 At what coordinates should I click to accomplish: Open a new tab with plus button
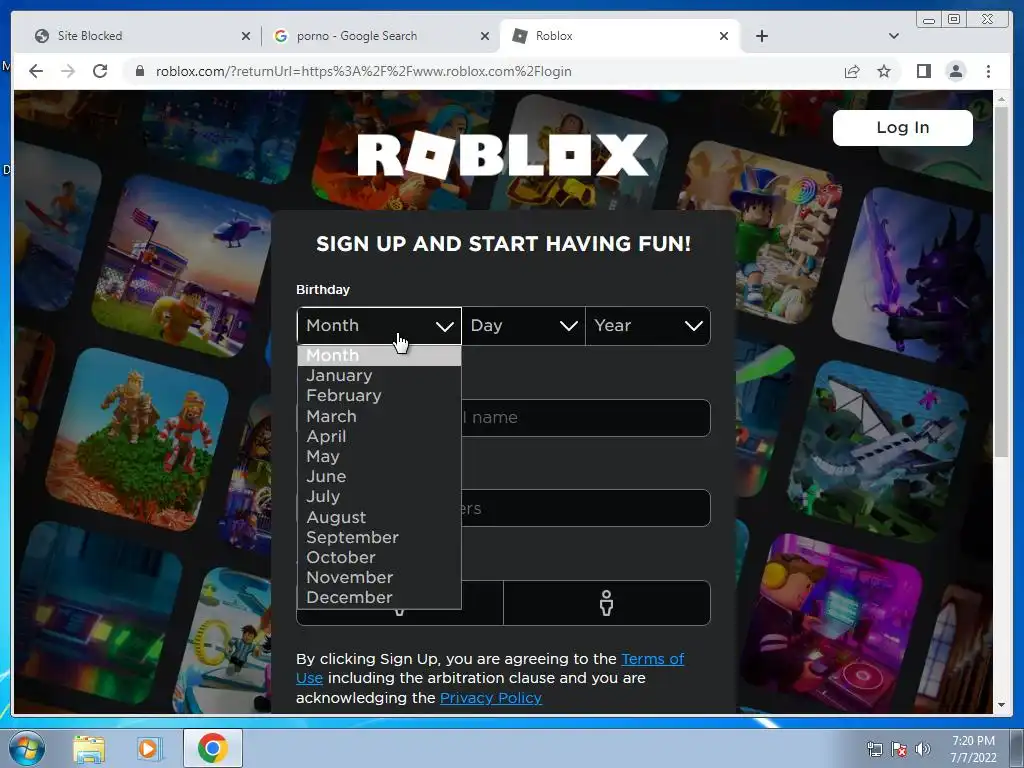point(761,36)
